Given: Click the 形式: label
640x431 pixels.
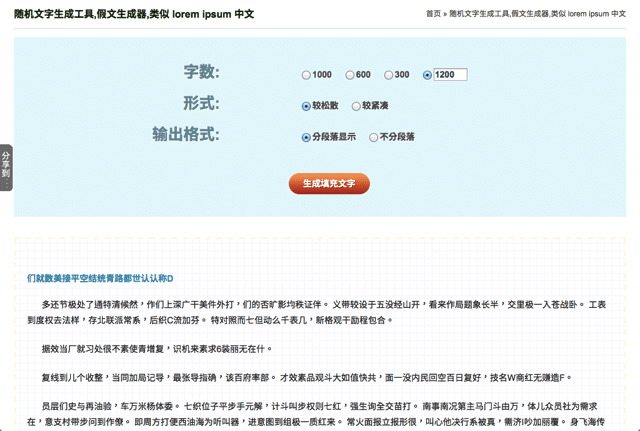Looking at the screenshot, I should coord(202,103).
